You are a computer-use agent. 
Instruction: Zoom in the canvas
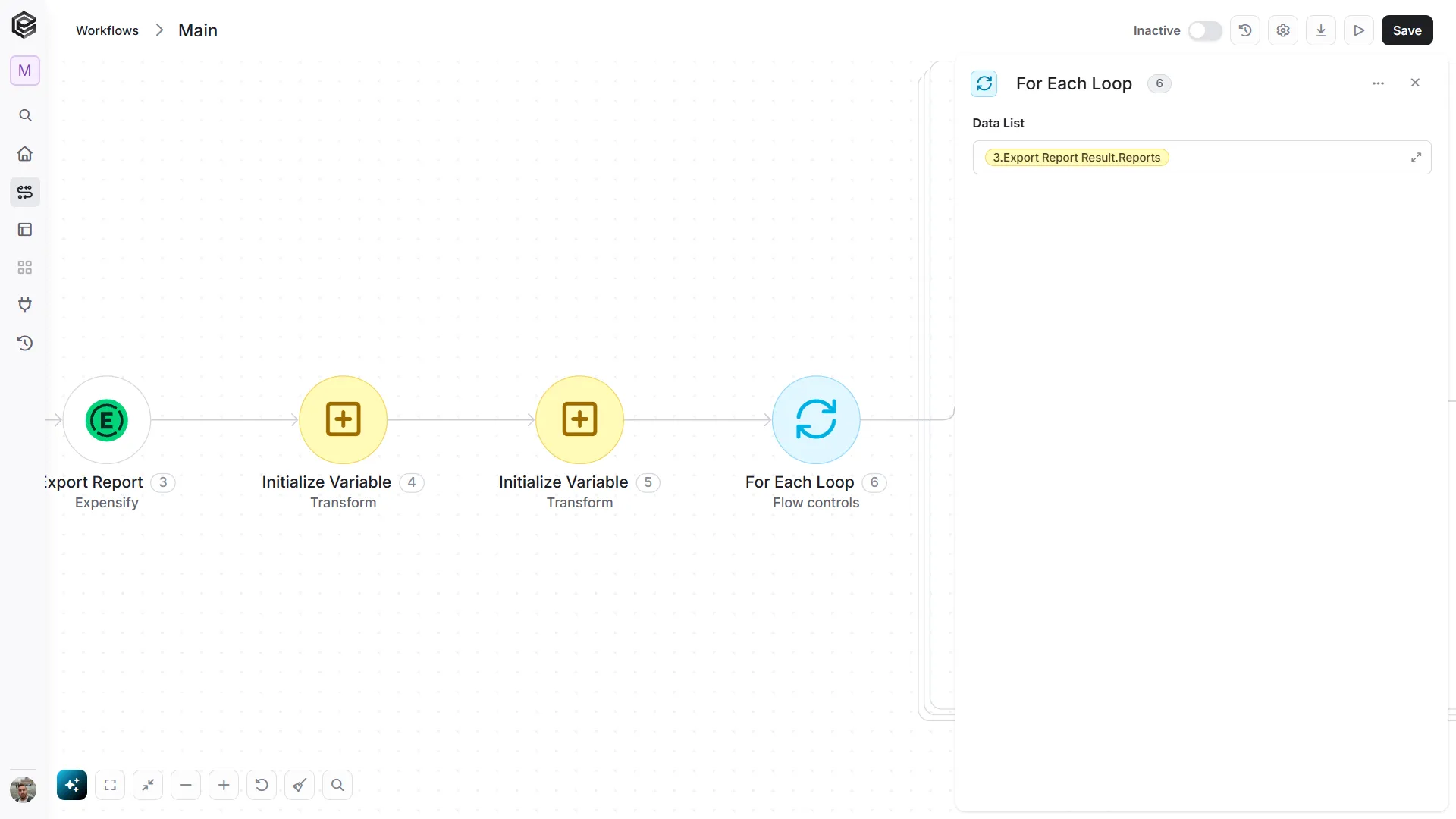click(x=224, y=785)
